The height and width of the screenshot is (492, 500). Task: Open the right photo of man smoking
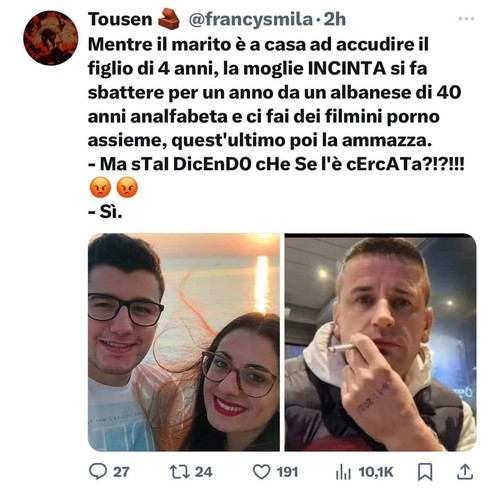[x=381, y=342]
